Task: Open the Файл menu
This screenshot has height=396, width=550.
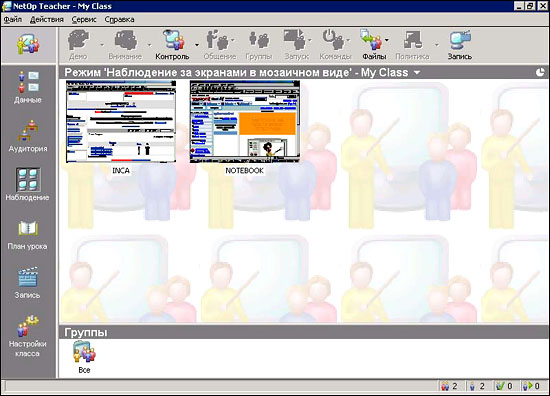Action: [13, 20]
